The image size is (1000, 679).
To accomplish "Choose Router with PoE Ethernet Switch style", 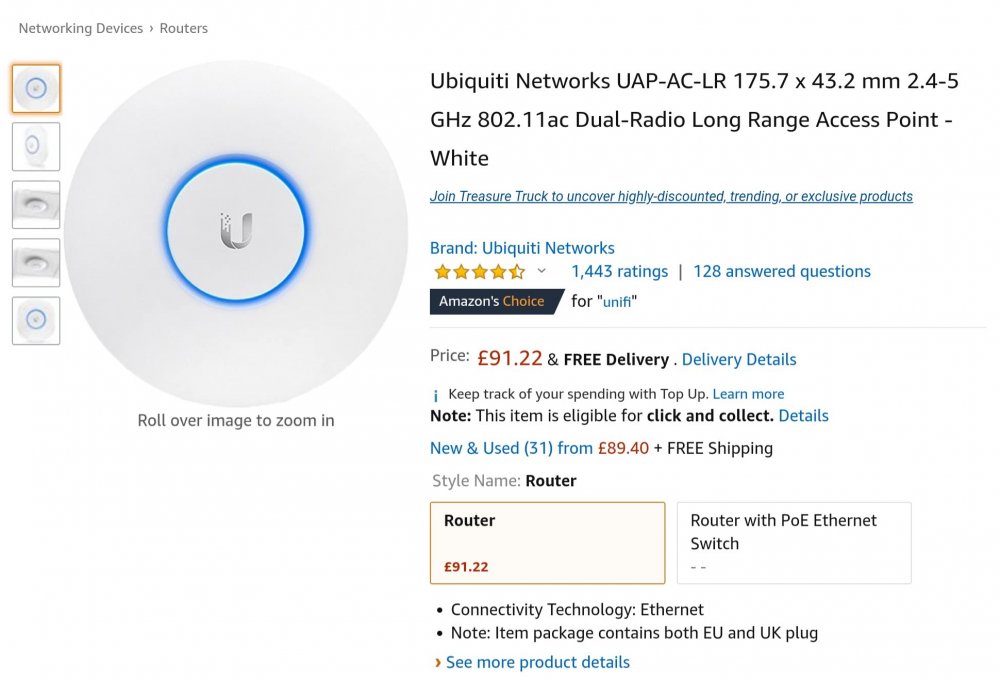I will tap(794, 543).
